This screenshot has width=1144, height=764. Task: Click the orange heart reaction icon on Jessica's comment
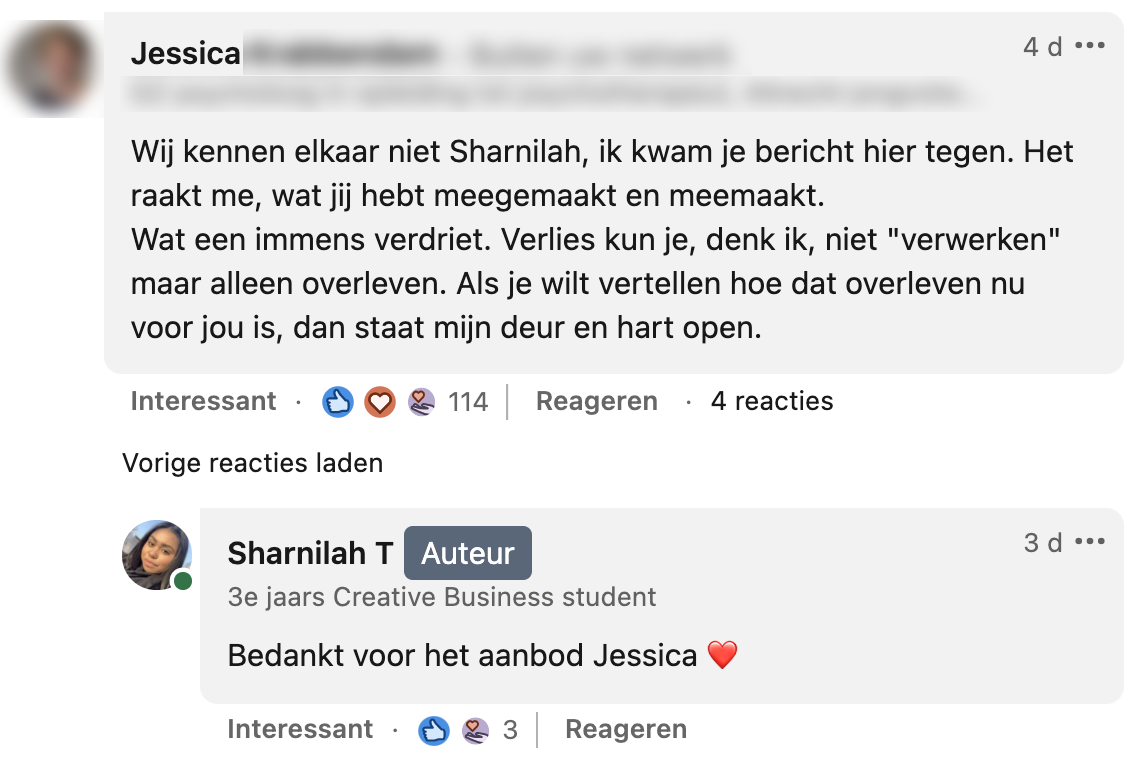point(379,402)
